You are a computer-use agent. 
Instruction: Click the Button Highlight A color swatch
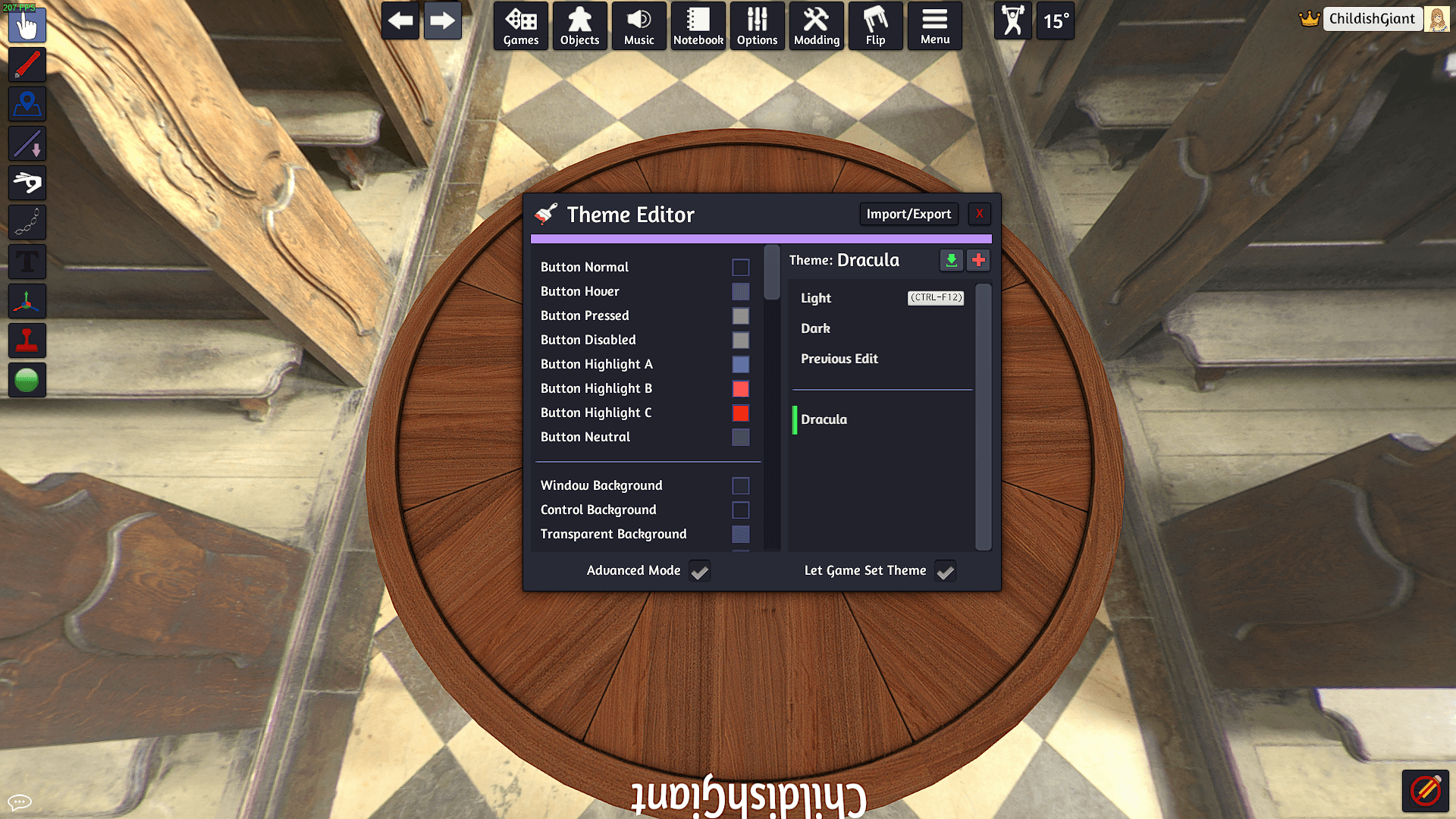tap(741, 364)
